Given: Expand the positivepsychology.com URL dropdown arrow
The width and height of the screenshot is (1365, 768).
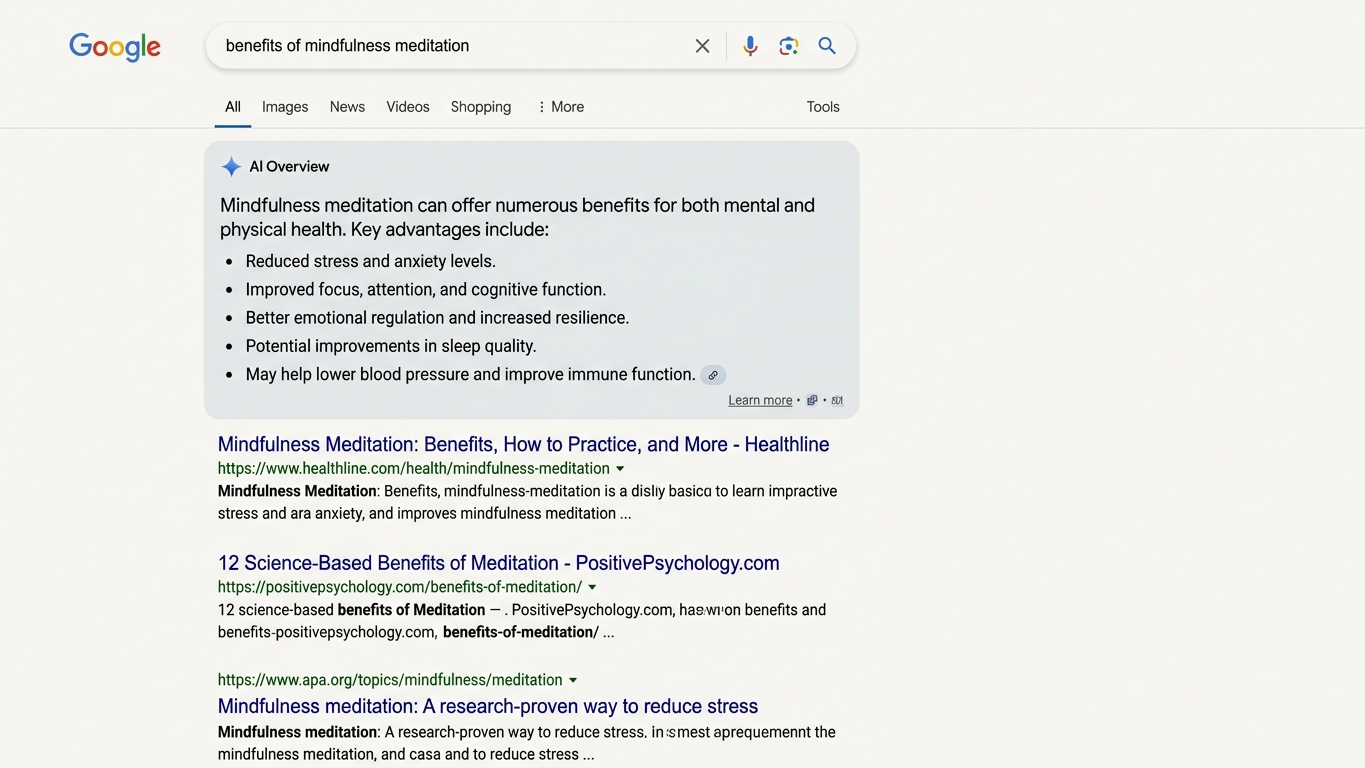Looking at the screenshot, I should (x=592, y=588).
